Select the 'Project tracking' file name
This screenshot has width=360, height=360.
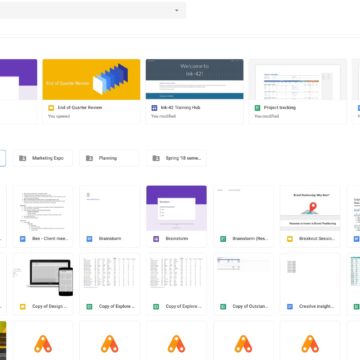click(280, 108)
